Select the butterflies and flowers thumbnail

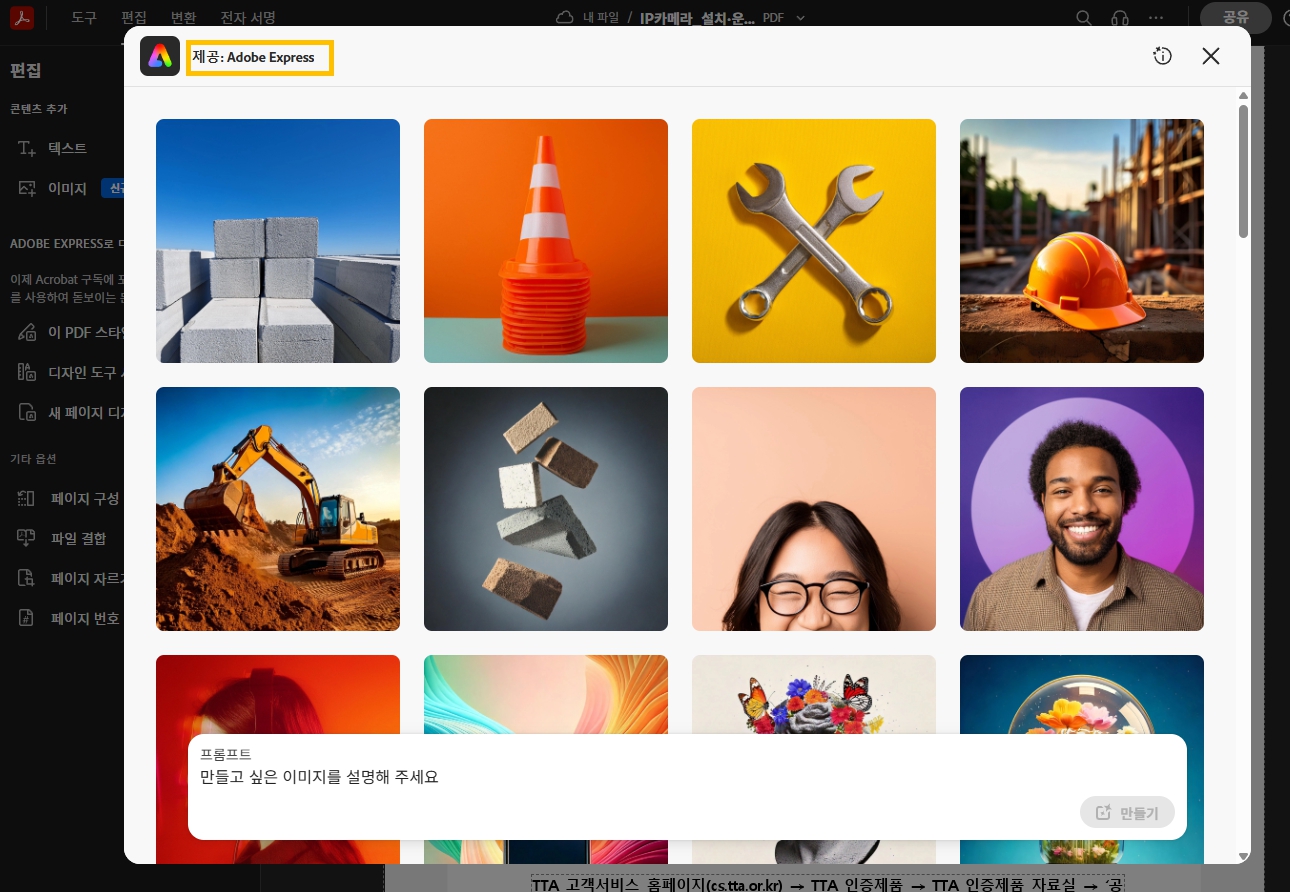pyautogui.click(x=814, y=694)
